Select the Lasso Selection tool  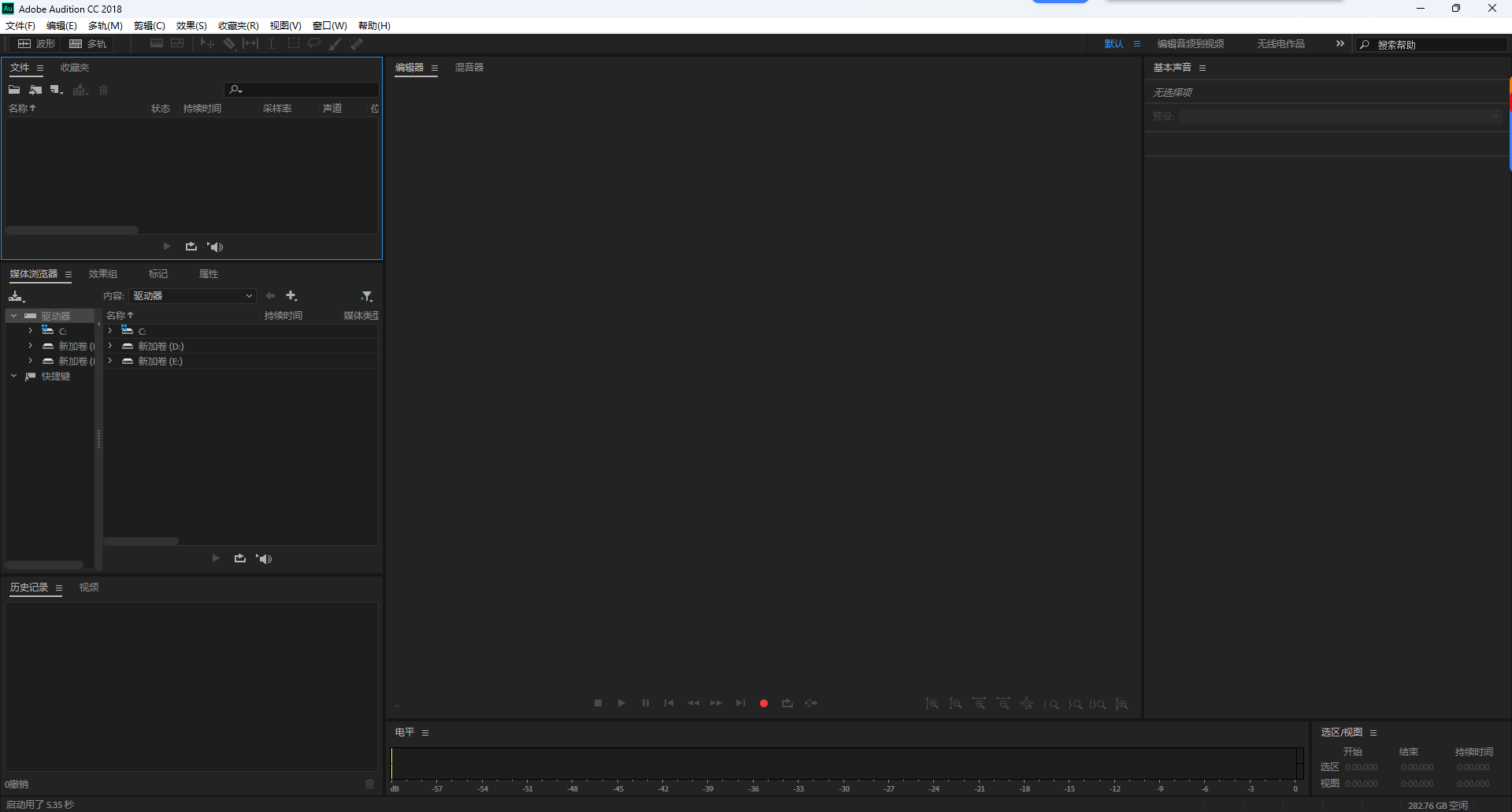(313, 43)
